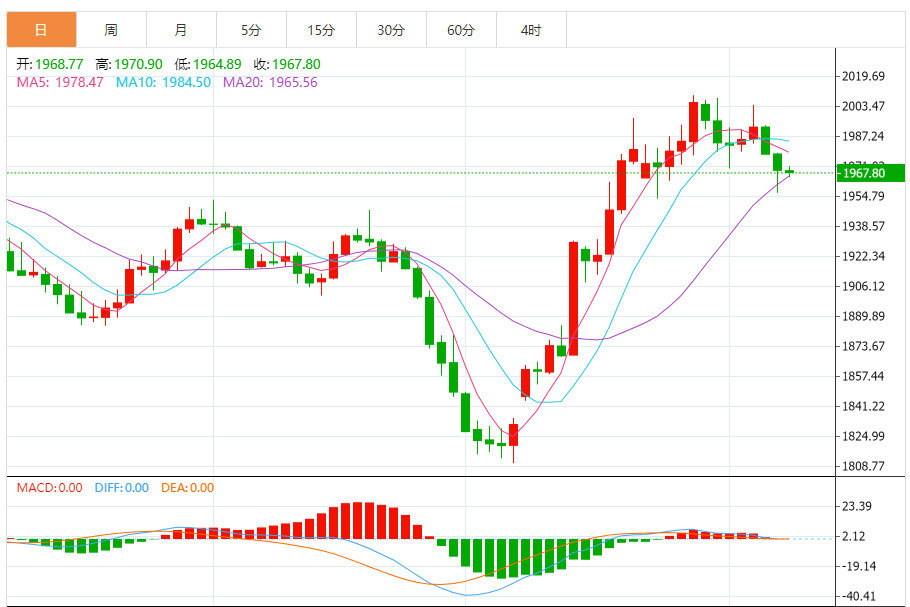Click the MA5: 1978.47 indicator label
Viewport: 910px width, 607px height.
point(60,82)
